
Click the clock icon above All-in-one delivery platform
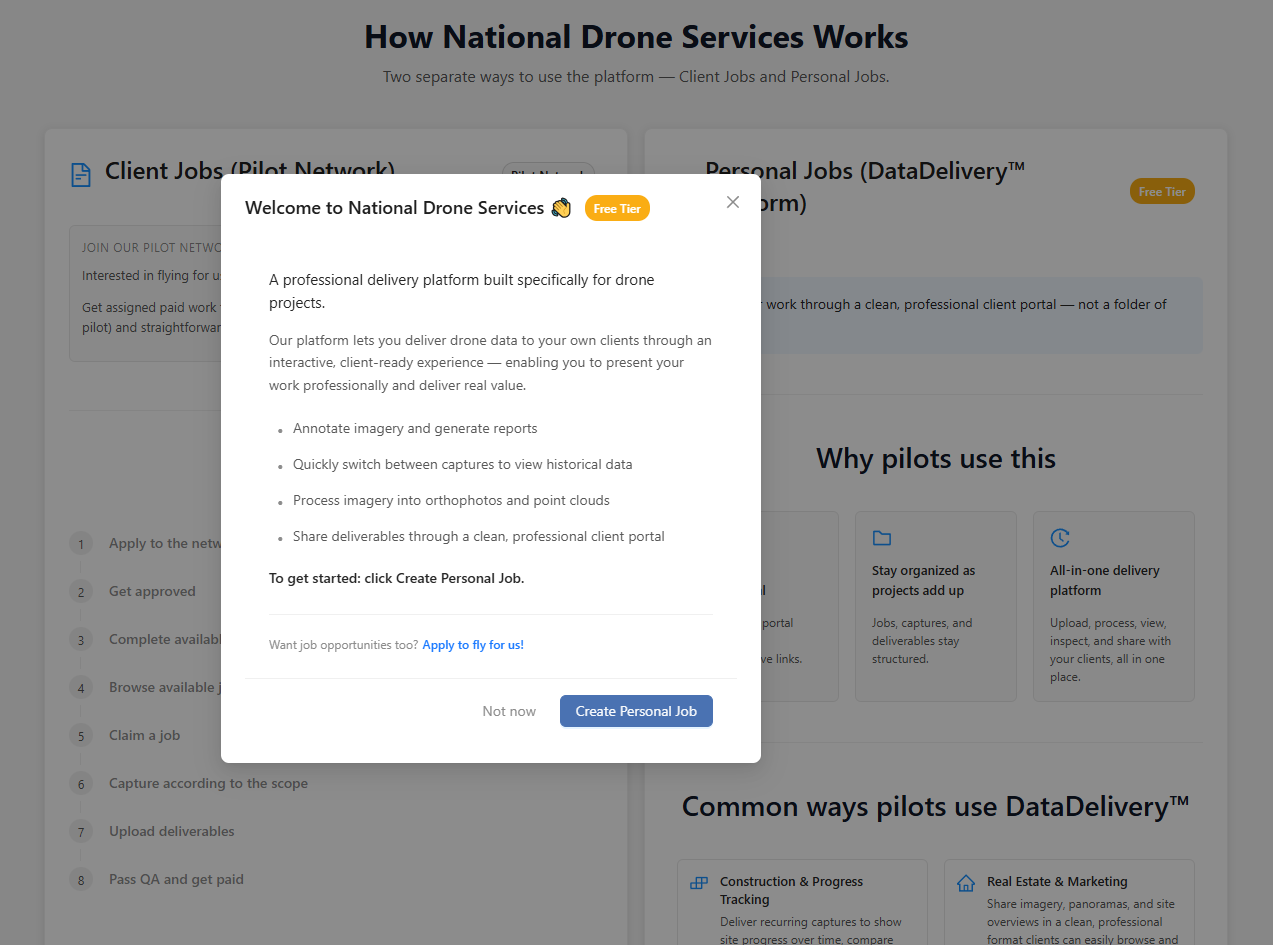tap(1060, 538)
